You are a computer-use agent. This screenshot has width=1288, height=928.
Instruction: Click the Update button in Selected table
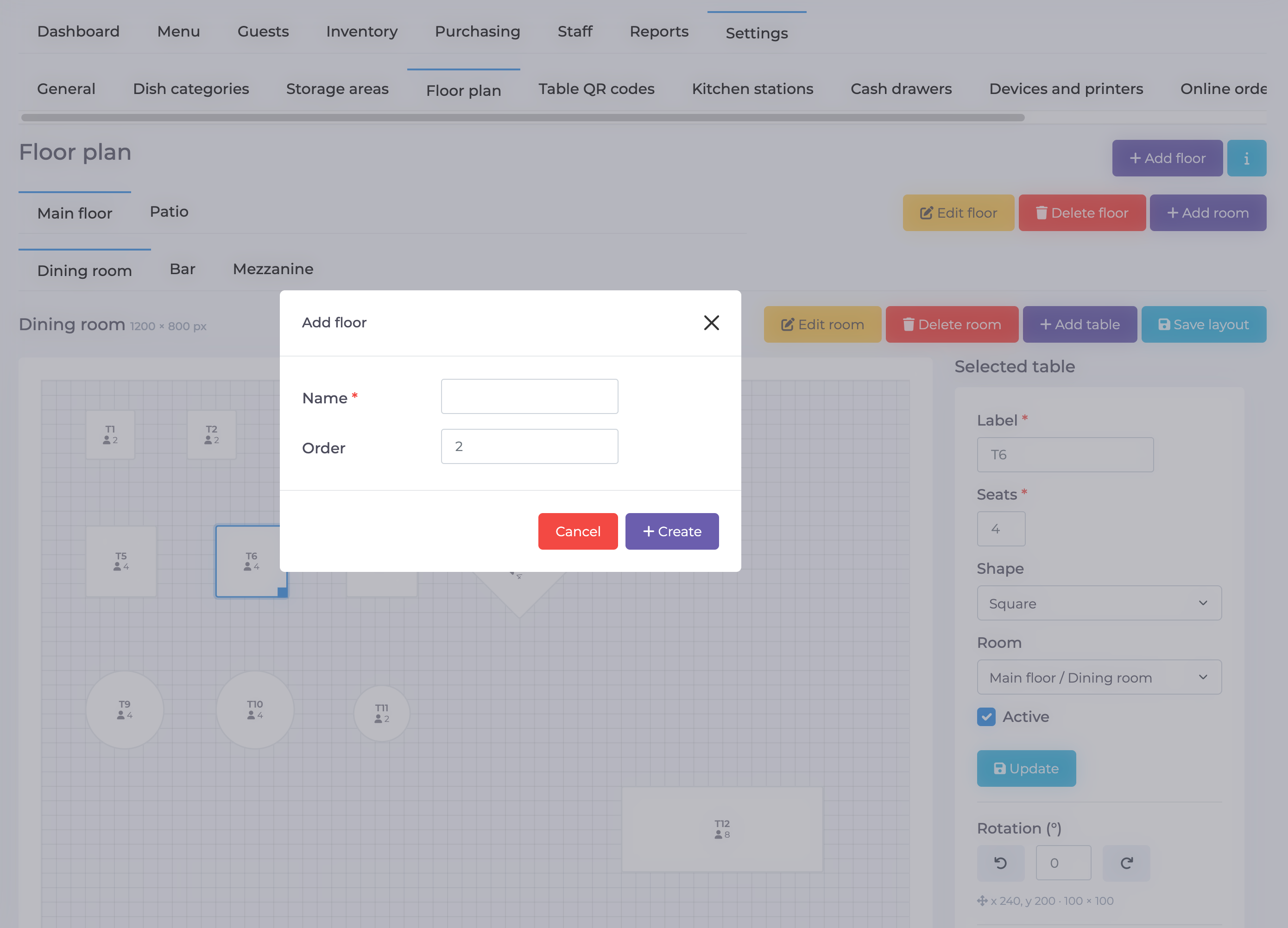(x=1026, y=769)
